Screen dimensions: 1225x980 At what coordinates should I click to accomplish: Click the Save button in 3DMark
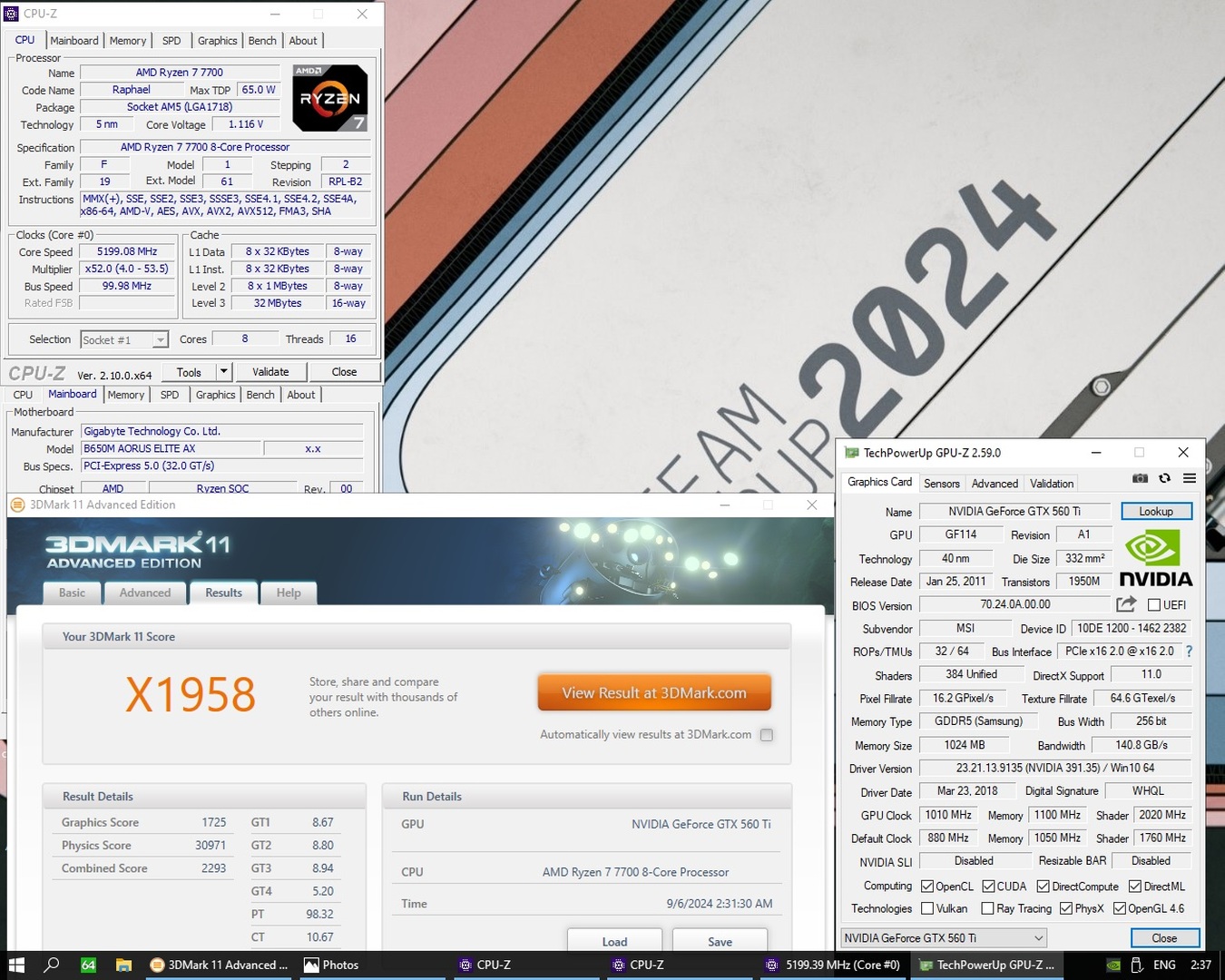click(720, 940)
